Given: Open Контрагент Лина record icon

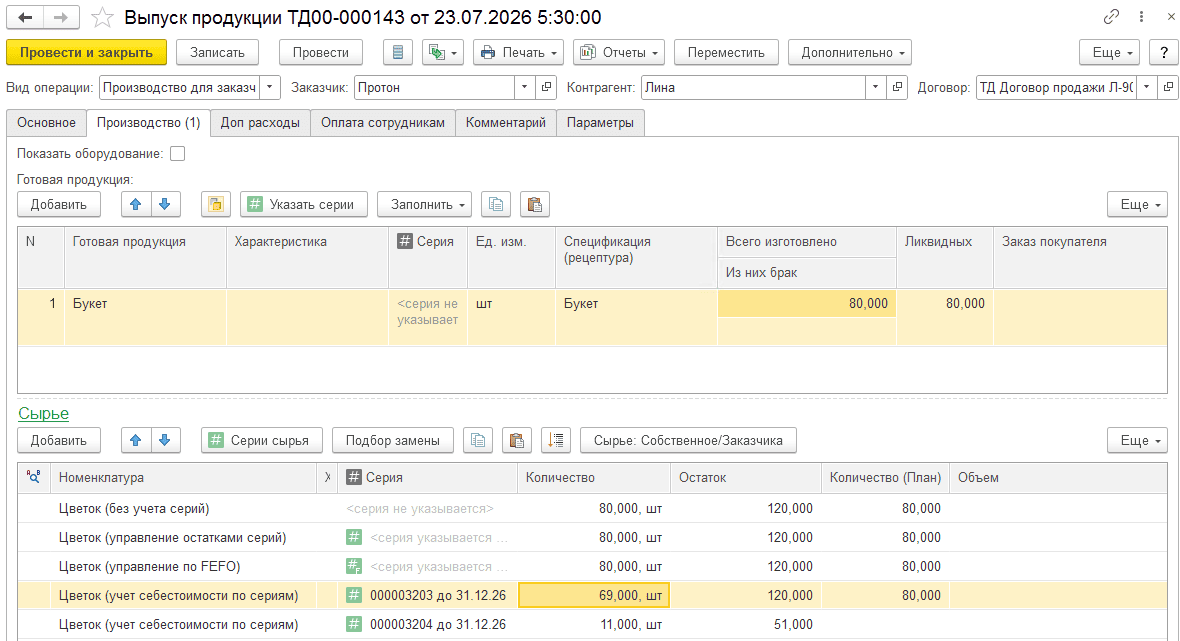Looking at the screenshot, I should 897,87.
